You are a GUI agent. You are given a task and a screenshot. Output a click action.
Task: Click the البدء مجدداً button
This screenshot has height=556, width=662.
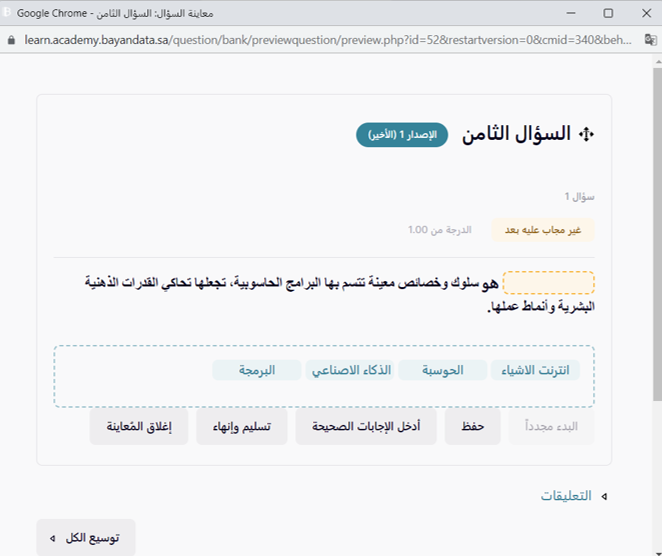552,427
